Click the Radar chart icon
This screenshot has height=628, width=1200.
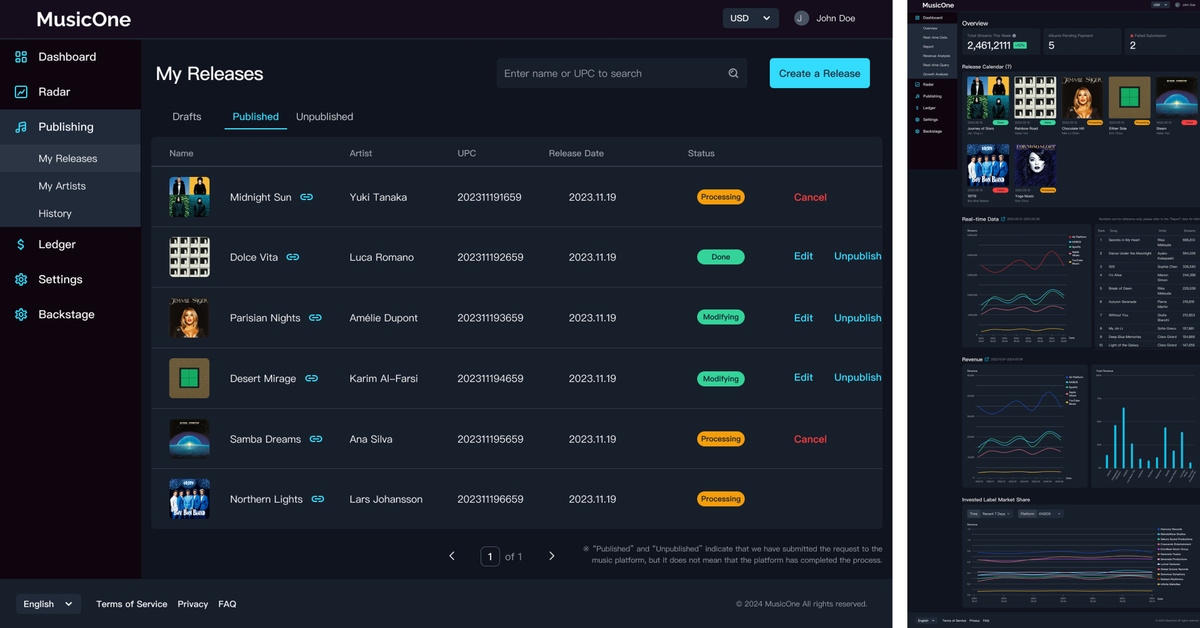(x=21, y=92)
